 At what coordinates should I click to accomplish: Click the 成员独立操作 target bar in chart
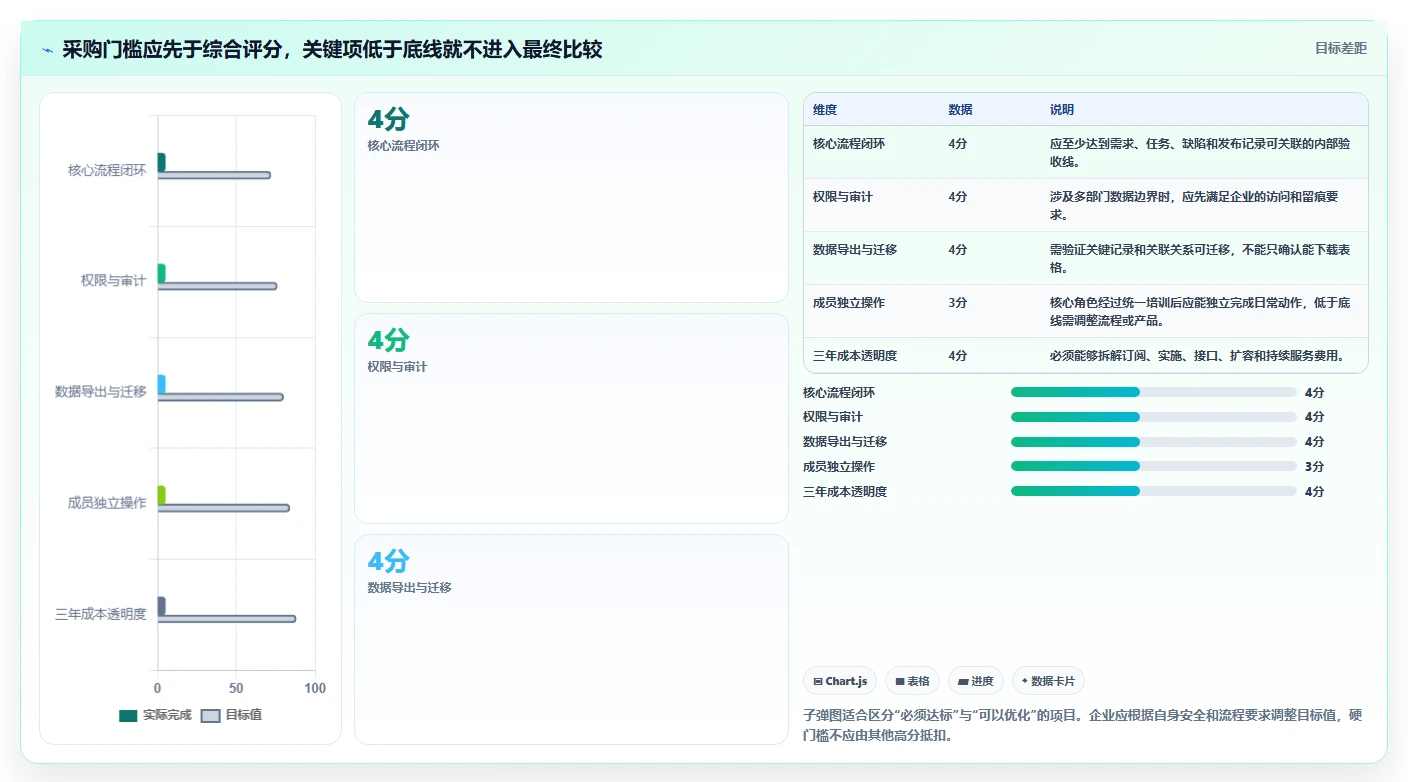click(224, 508)
